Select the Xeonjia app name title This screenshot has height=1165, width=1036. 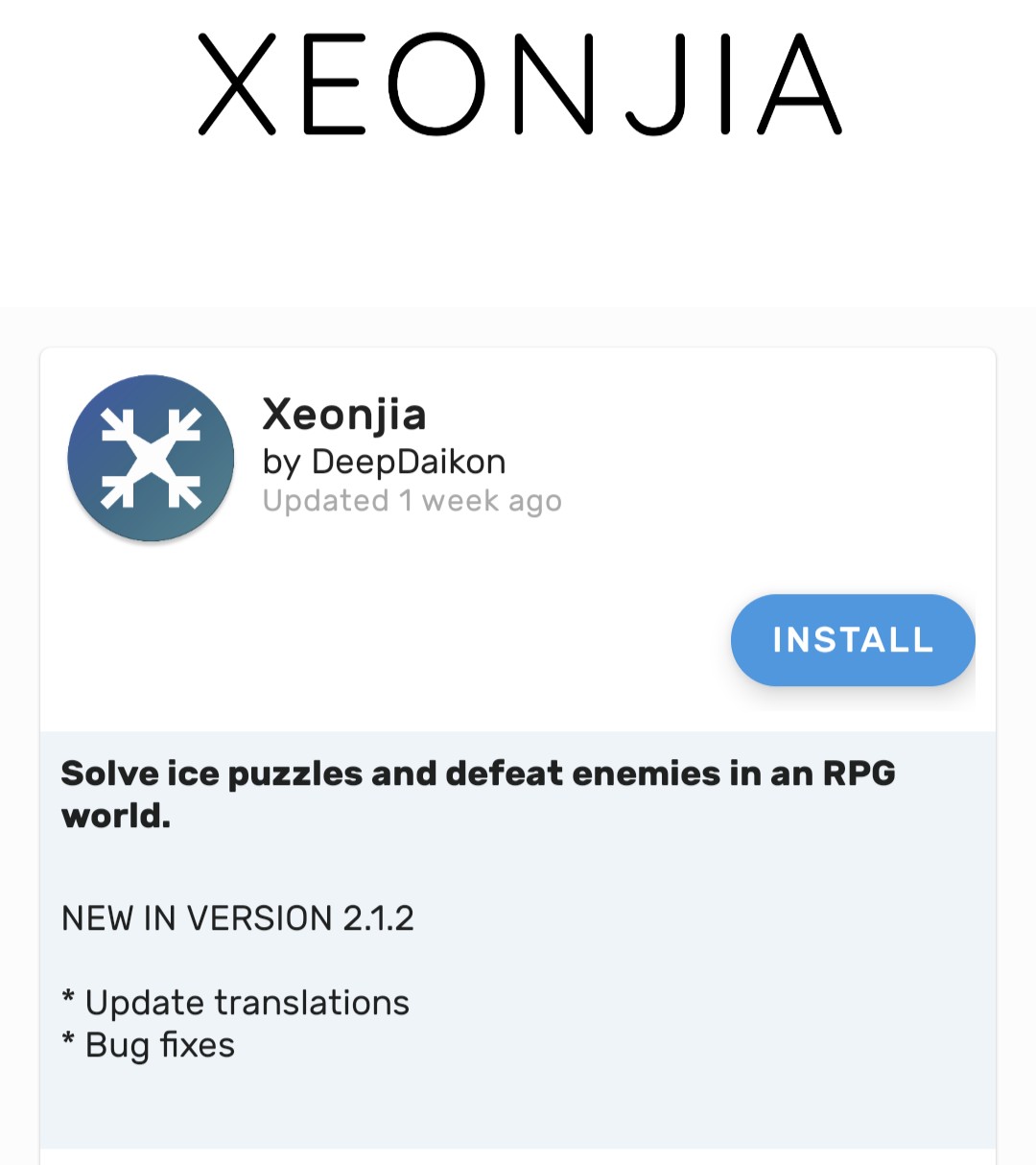344,415
